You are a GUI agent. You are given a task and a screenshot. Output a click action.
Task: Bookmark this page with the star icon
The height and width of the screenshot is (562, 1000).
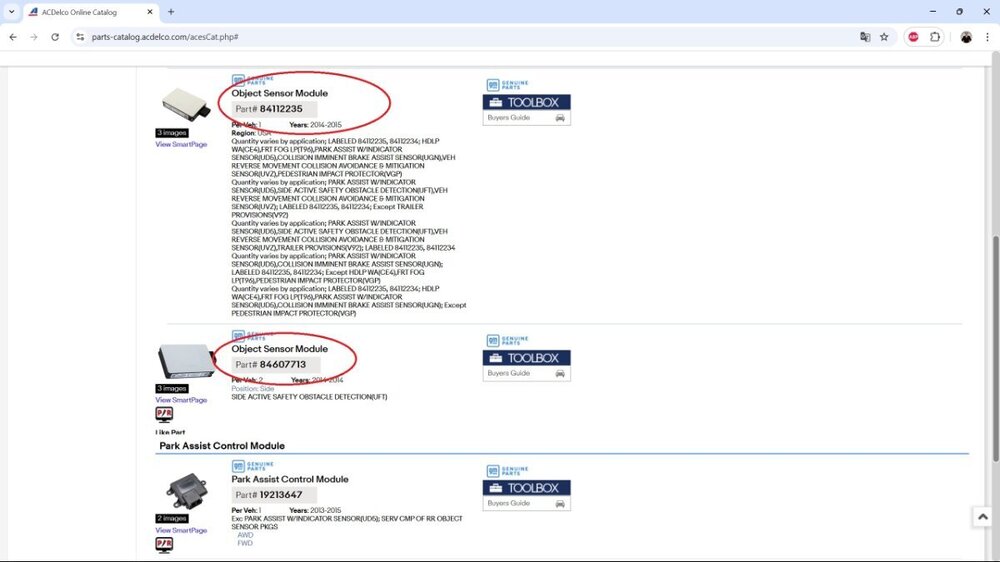click(x=884, y=37)
